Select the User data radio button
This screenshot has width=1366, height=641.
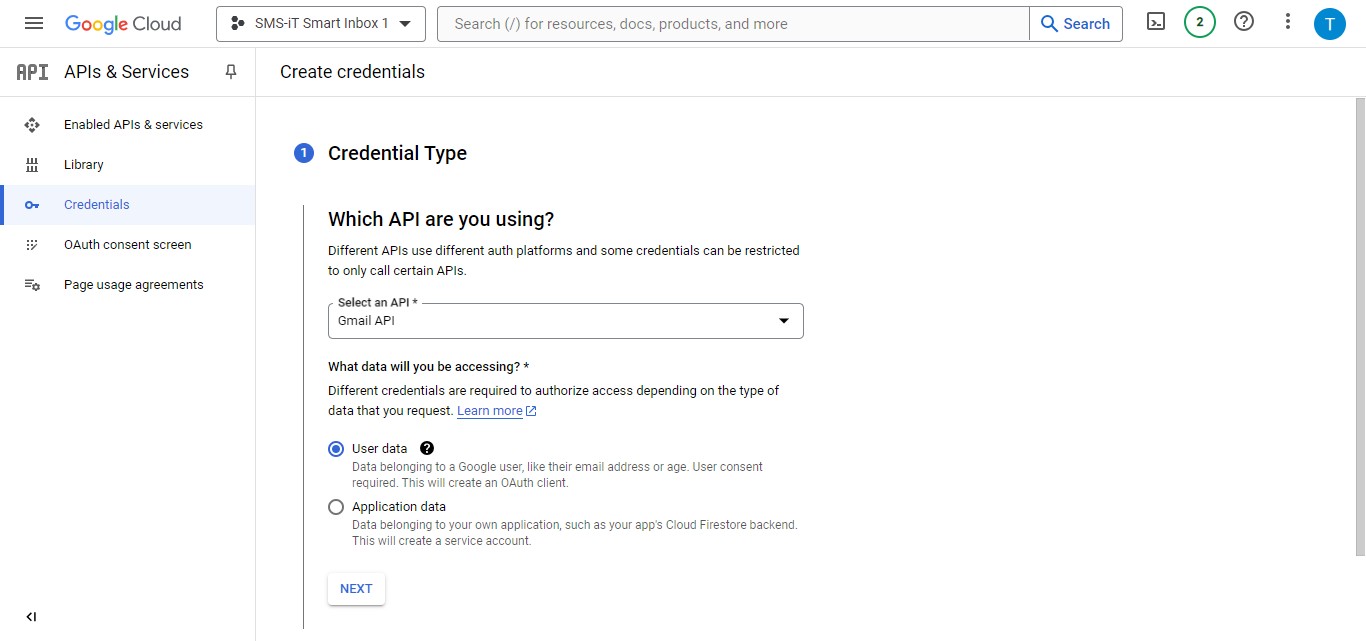pos(335,448)
